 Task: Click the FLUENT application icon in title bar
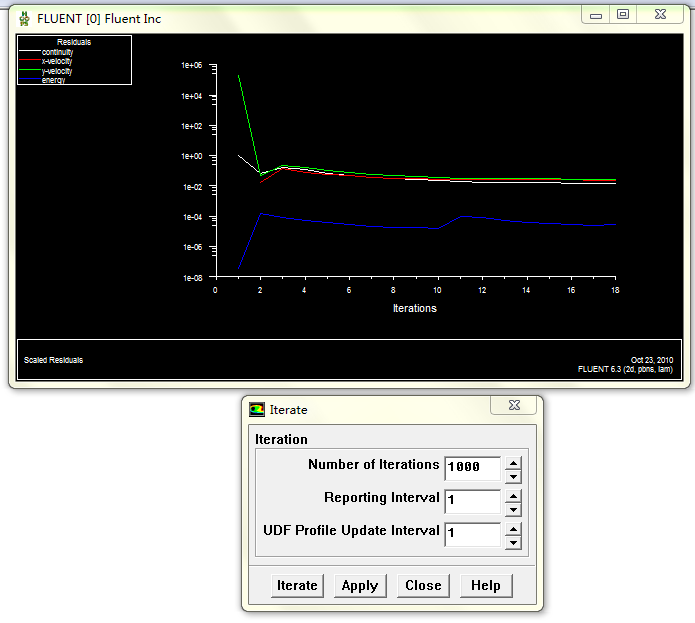click(24, 18)
